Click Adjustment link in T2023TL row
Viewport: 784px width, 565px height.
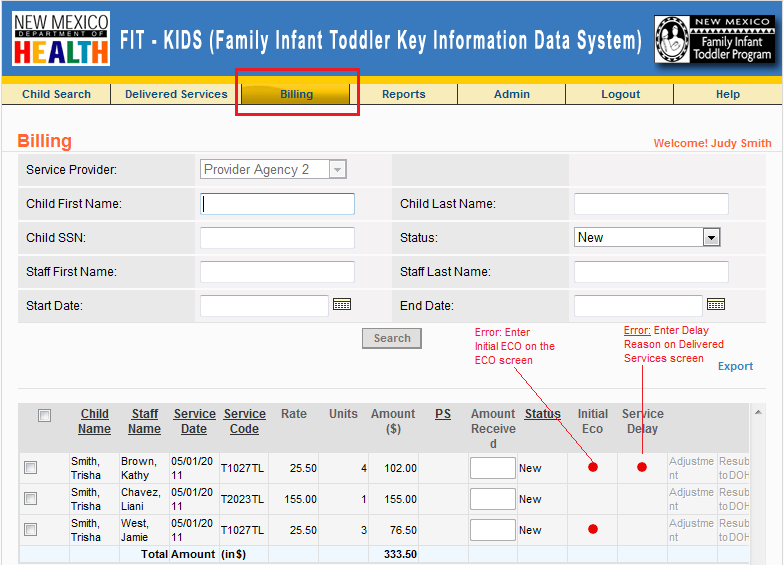[x=692, y=499]
